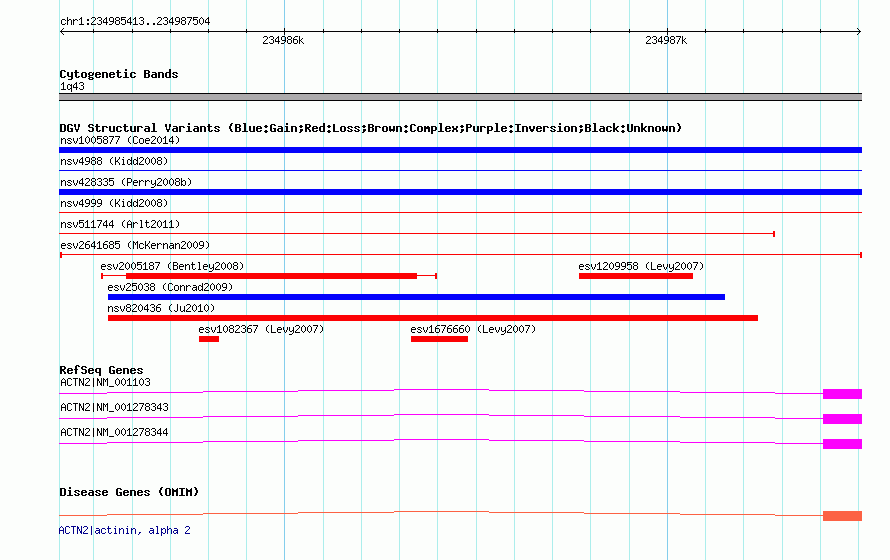Select the esv1209958 (Levy2007) red bar

[x=636, y=276]
